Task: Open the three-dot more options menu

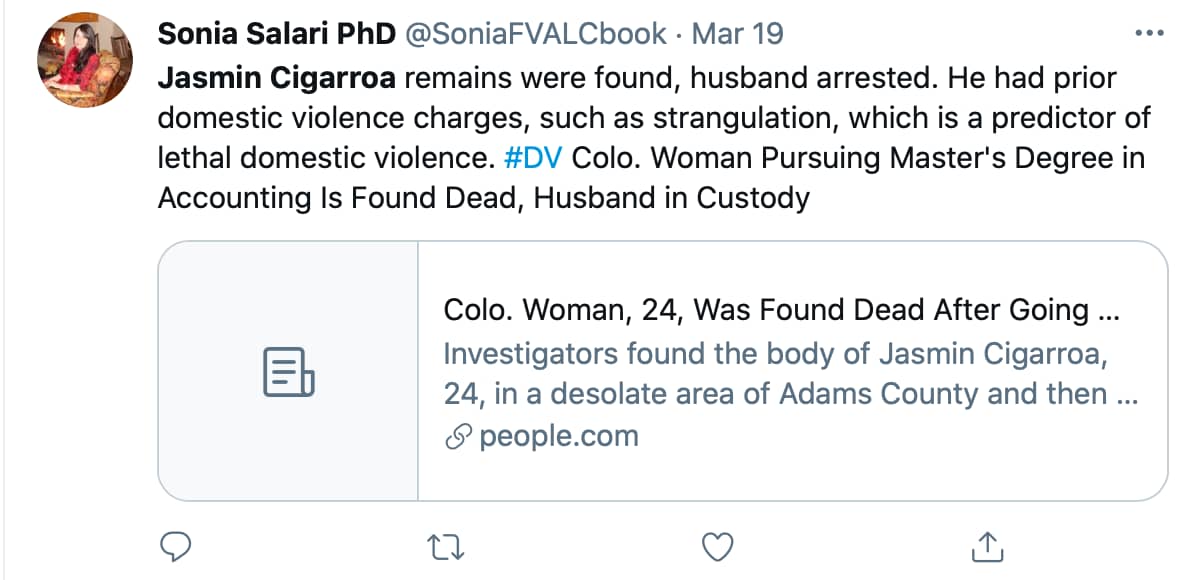Action: (1148, 34)
